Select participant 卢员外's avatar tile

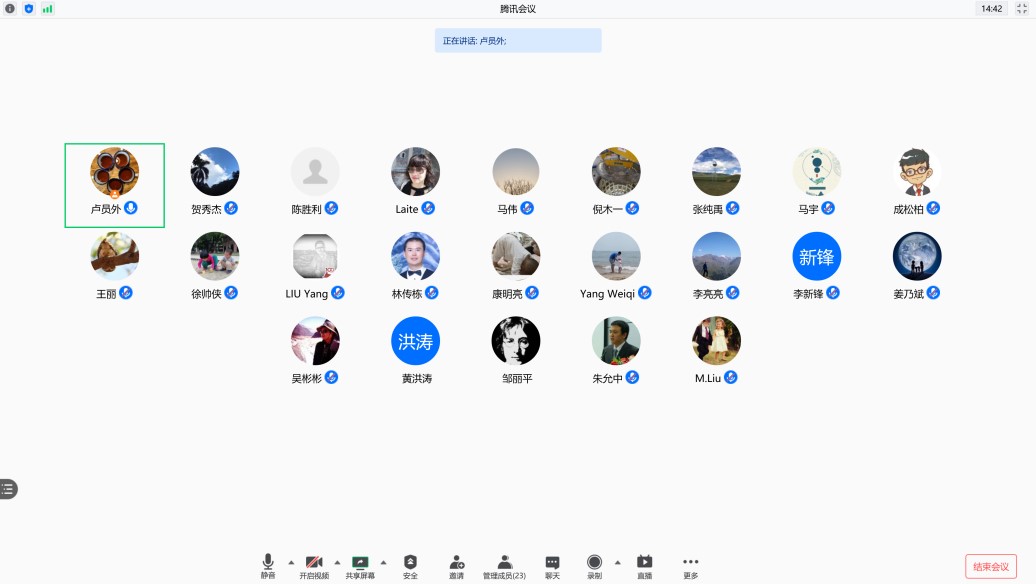pyautogui.click(x=114, y=172)
